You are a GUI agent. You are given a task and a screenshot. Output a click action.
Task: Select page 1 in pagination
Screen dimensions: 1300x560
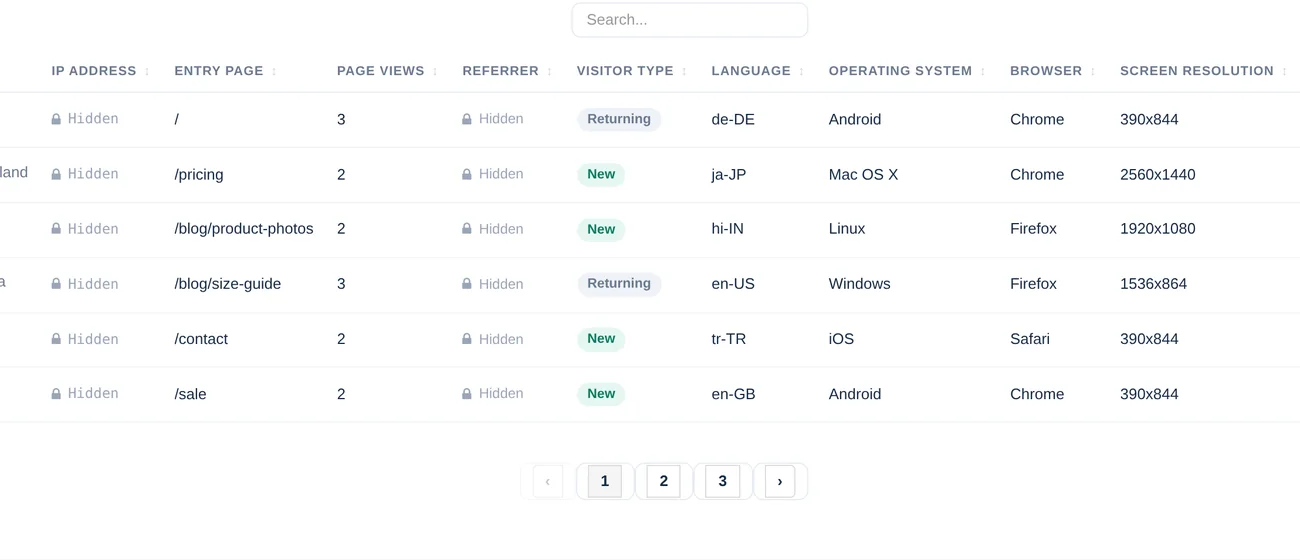coord(605,482)
